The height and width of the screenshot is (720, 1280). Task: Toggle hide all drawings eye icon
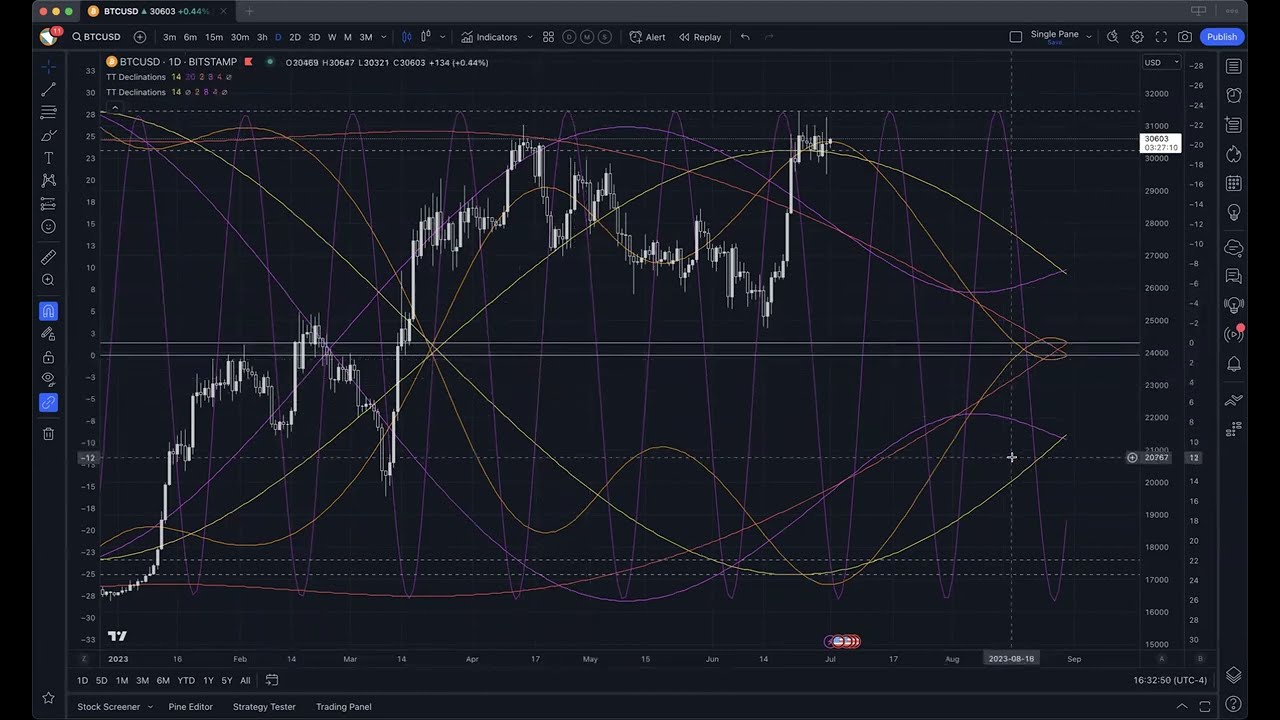[x=48, y=379]
